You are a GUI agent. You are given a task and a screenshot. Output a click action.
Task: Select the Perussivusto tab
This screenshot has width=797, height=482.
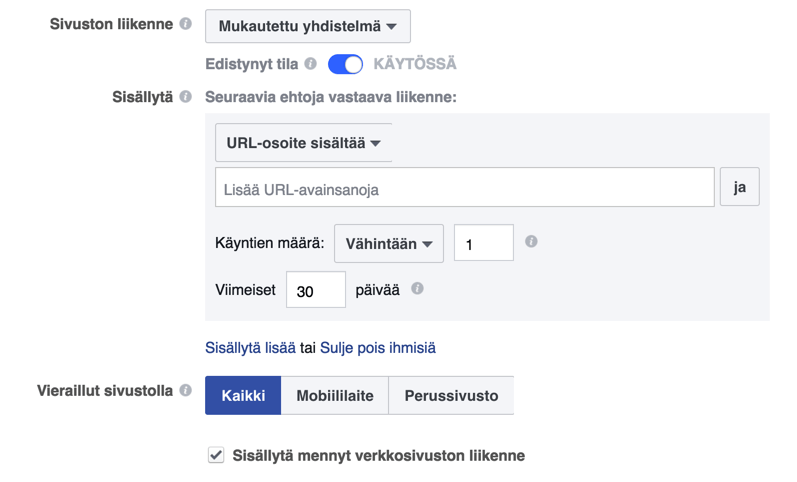point(451,396)
